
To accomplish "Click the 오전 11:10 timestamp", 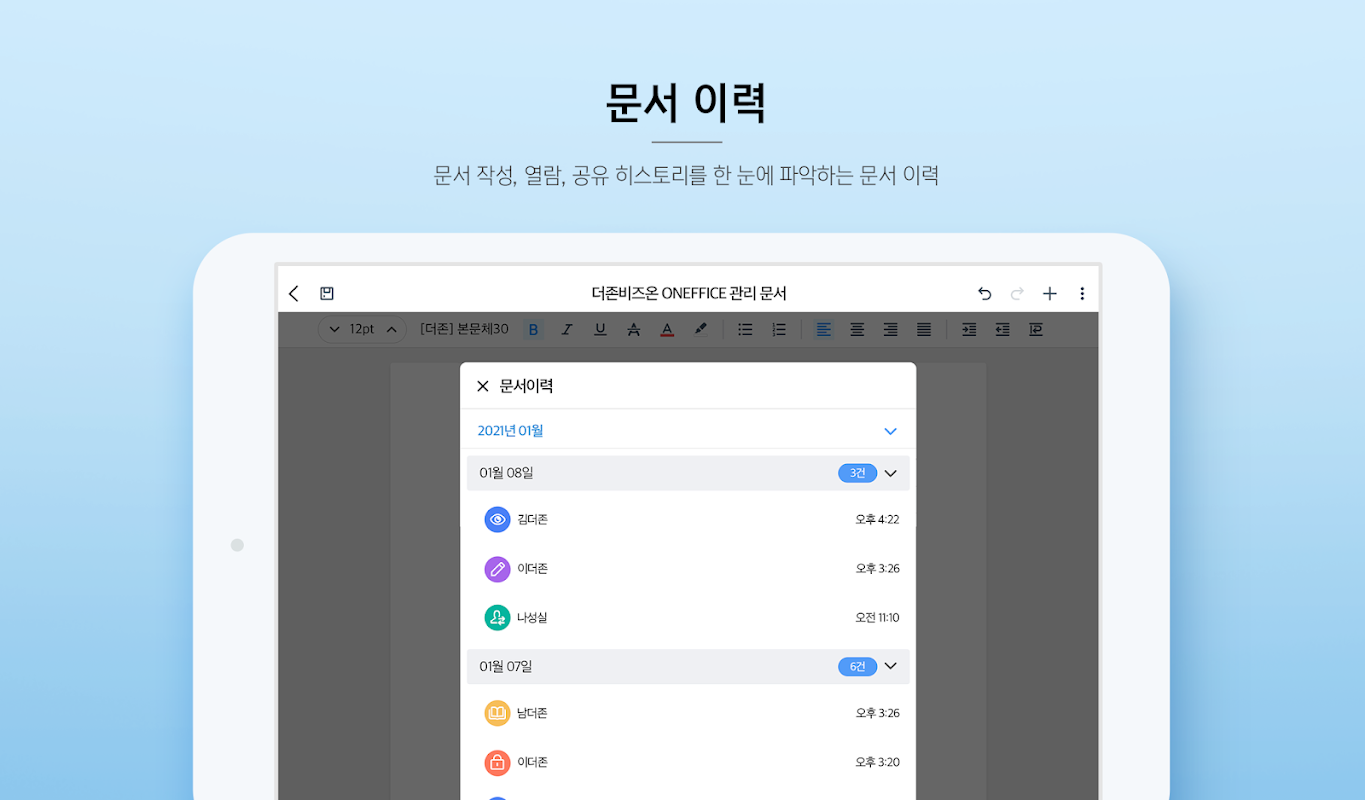I will pos(877,618).
